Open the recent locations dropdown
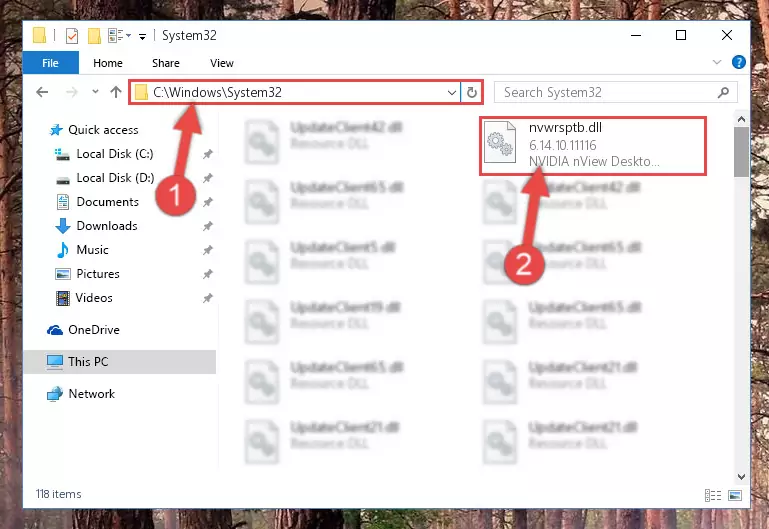The height and width of the screenshot is (529, 769). (95, 92)
